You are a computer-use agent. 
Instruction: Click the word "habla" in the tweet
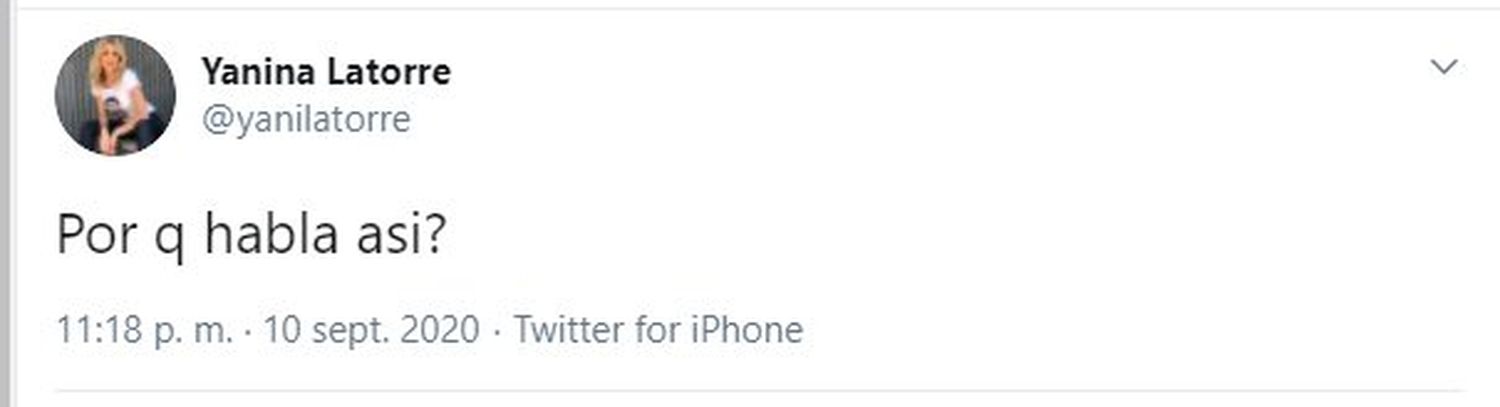pos(263,236)
